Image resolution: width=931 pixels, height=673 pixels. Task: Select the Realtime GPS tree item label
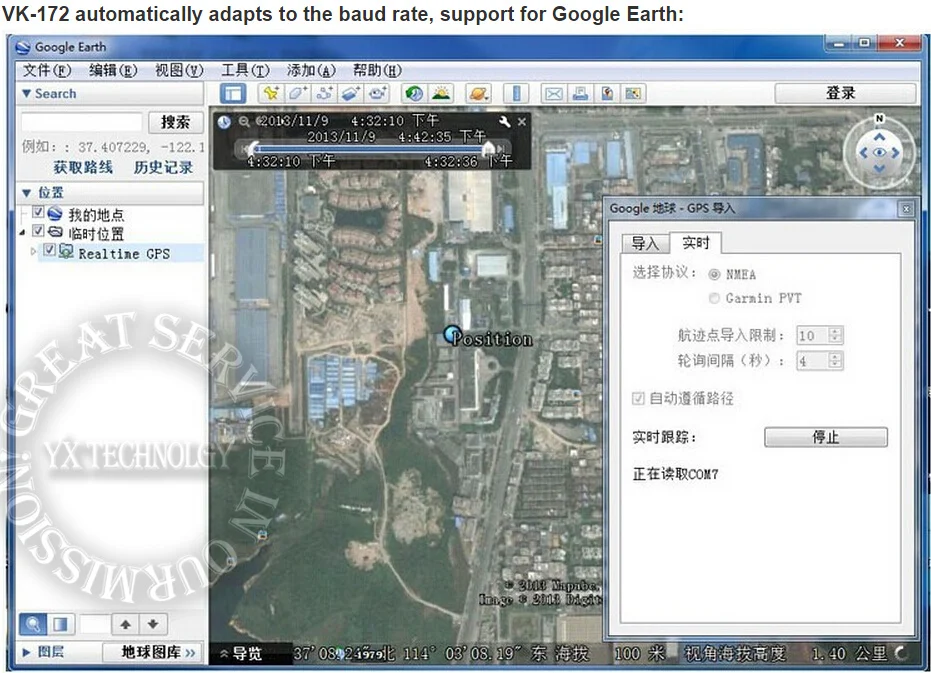124,253
